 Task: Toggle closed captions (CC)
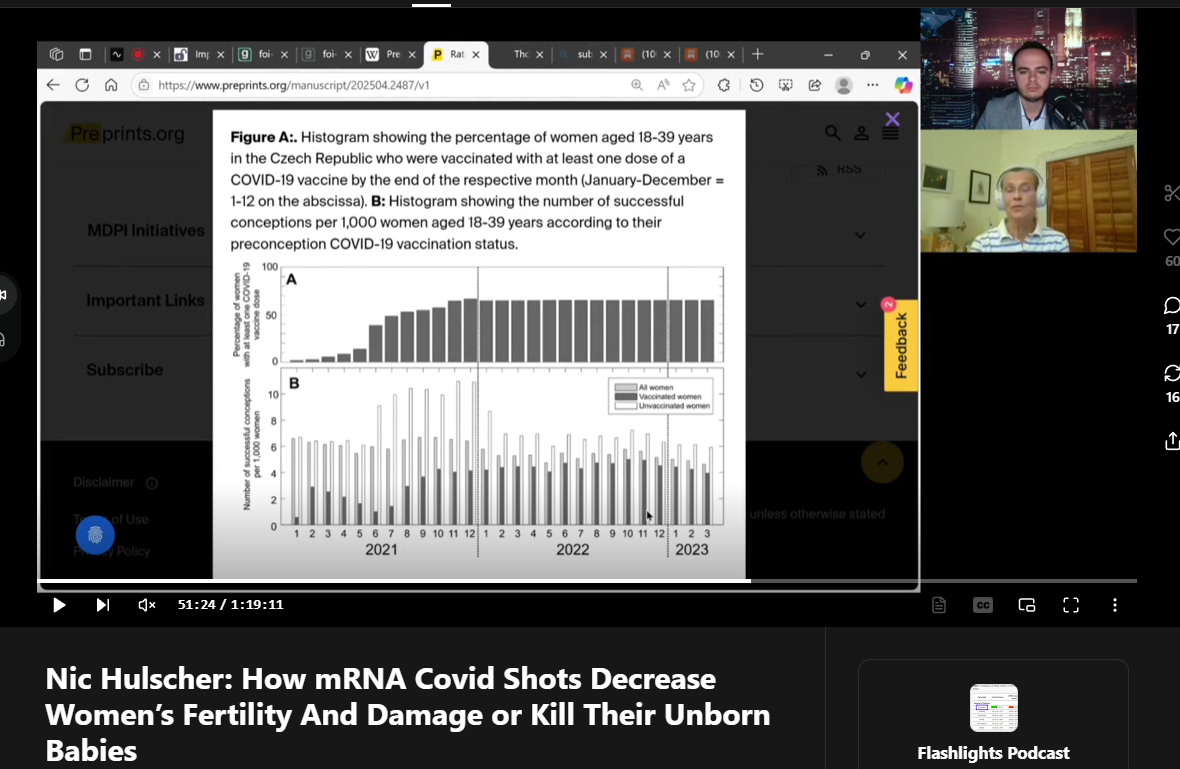tap(983, 605)
